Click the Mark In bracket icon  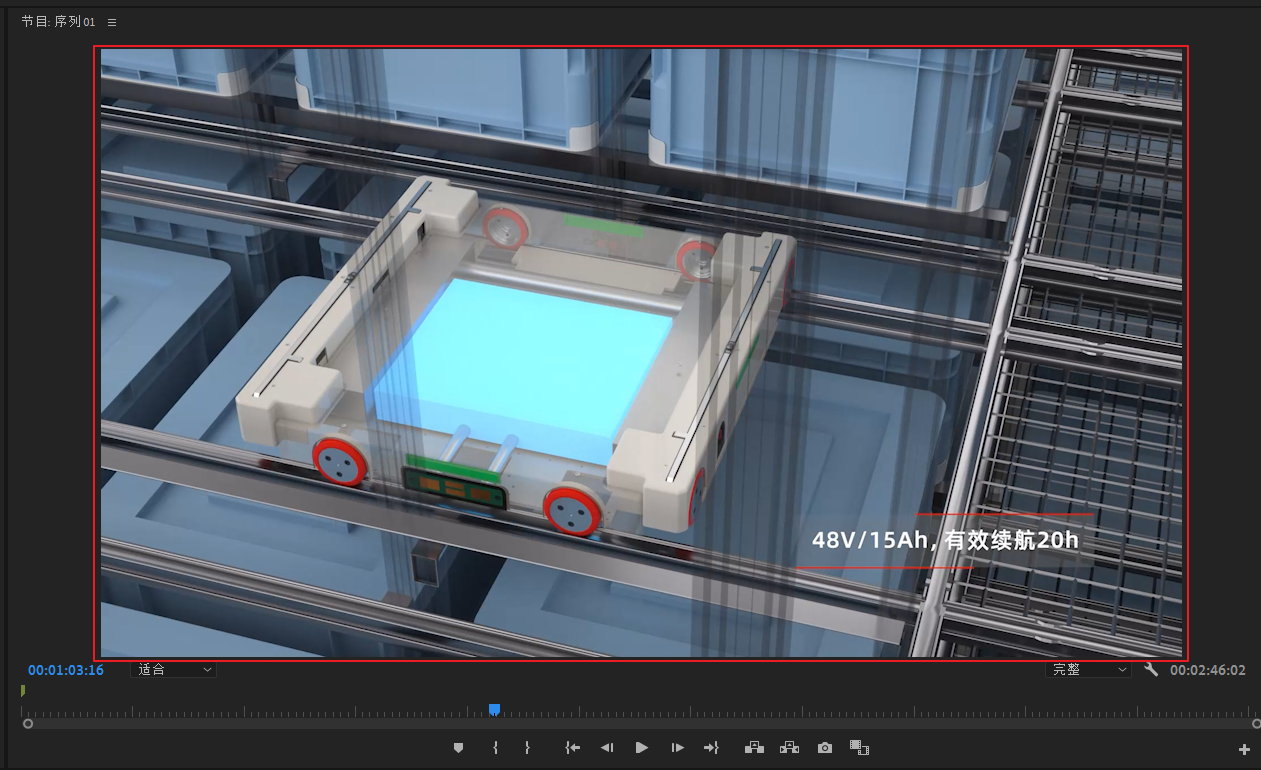coord(495,747)
